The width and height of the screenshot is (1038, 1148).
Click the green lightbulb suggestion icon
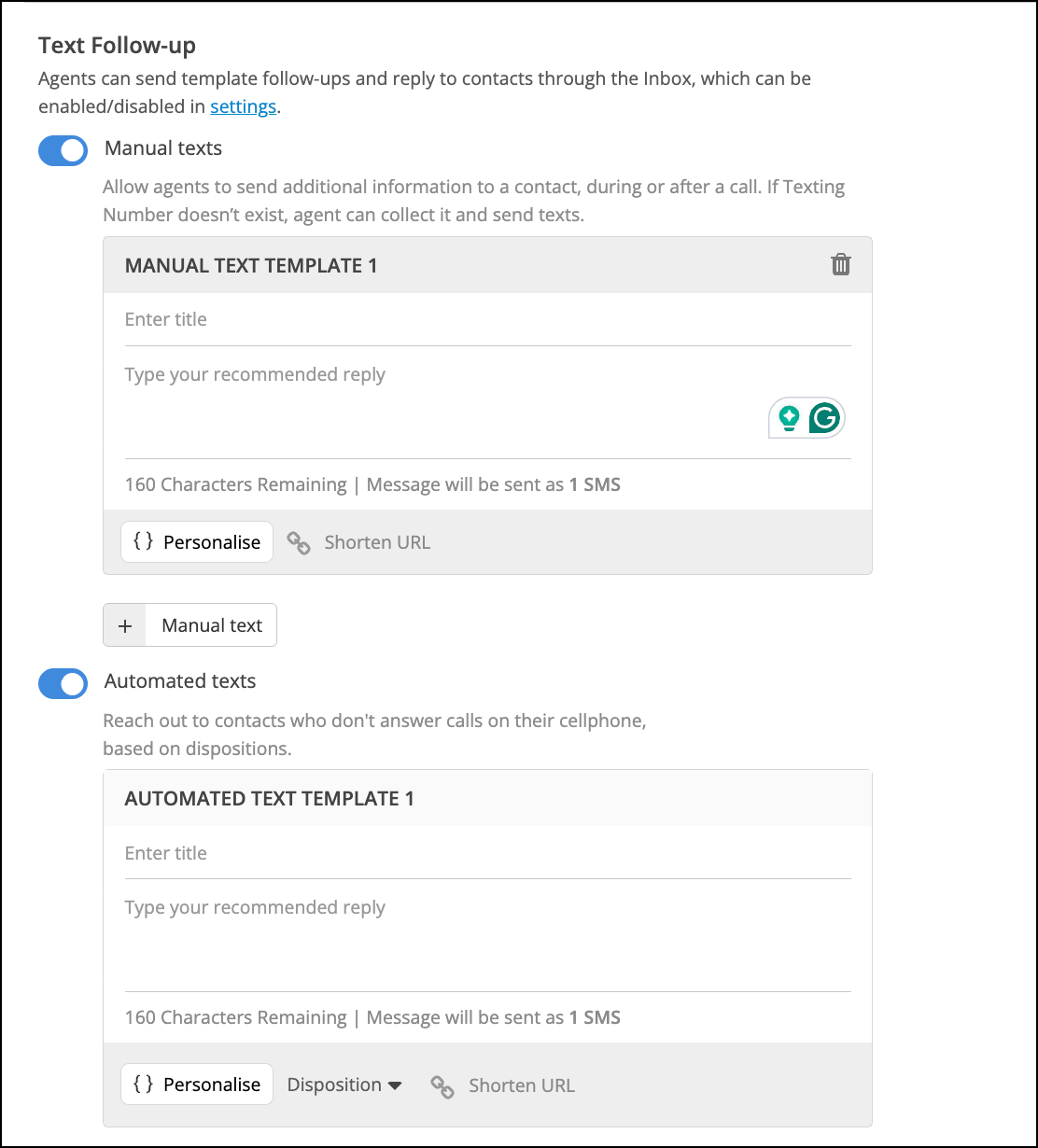790,418
